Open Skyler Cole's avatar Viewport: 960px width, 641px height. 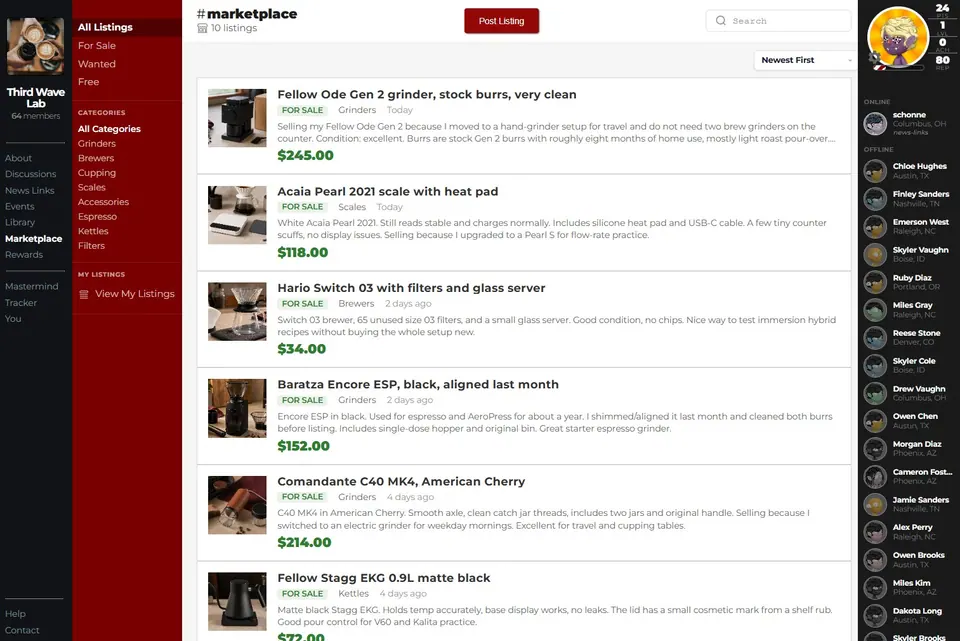point(875,365)
